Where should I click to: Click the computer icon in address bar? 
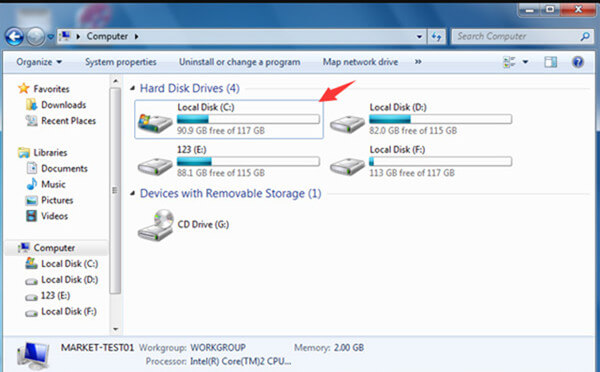tap(65, 36)
